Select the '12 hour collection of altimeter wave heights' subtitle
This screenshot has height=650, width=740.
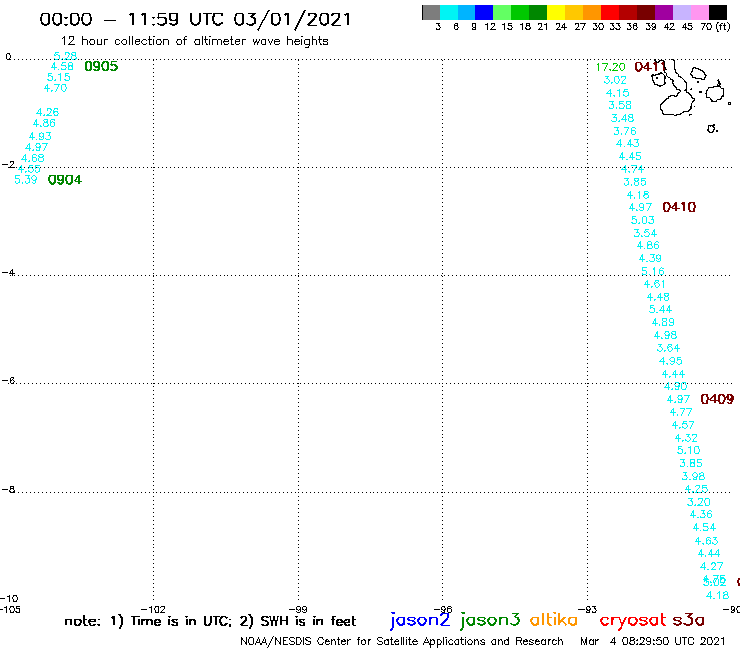click(x=194, y=41)
